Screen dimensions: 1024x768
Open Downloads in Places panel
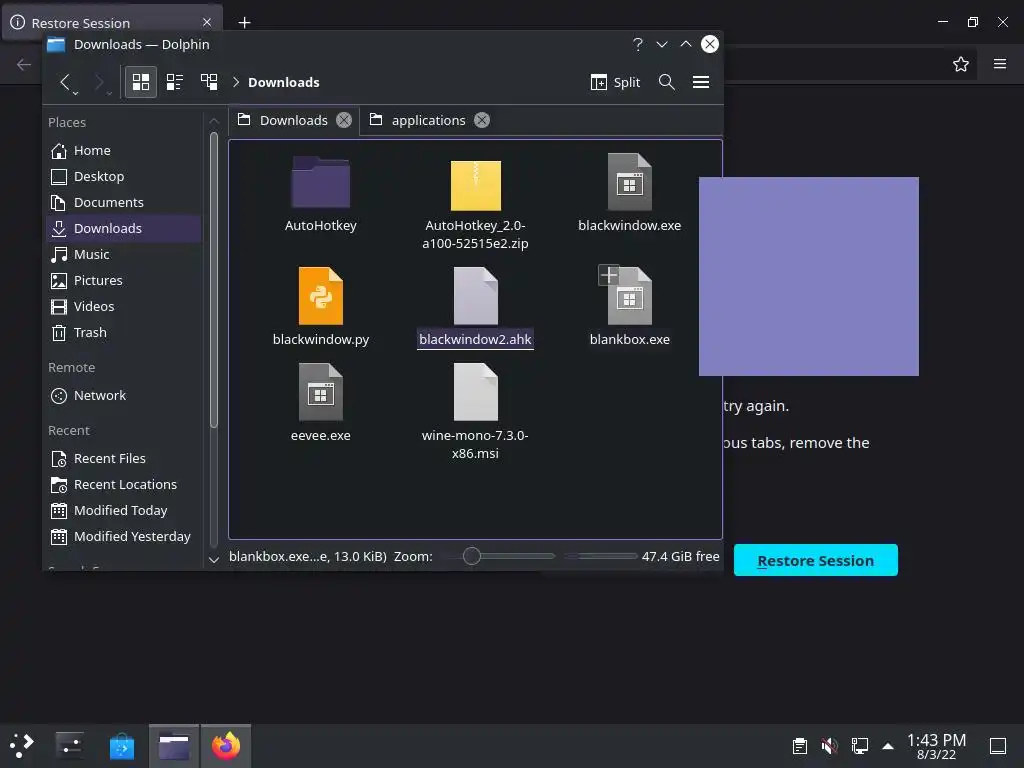point(124,229)
